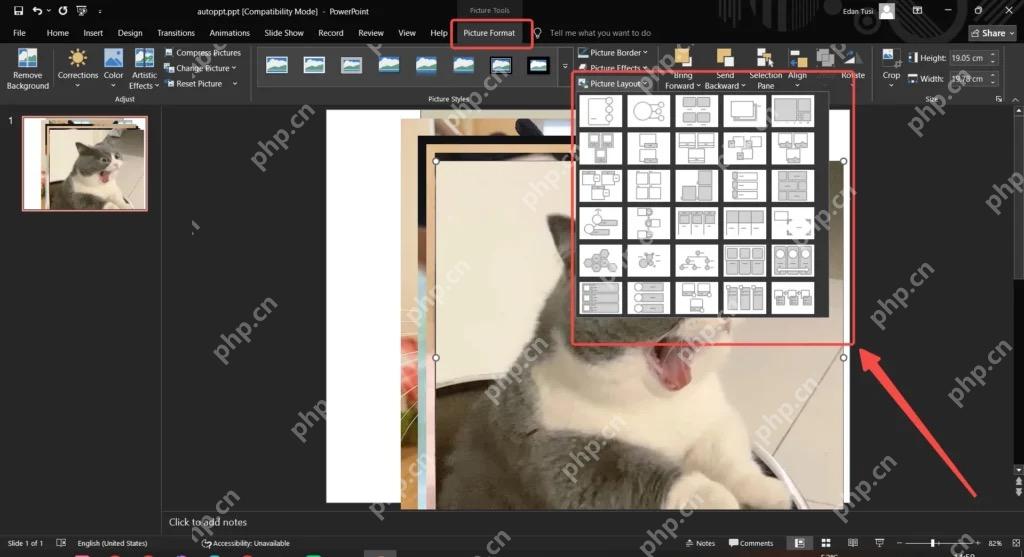Expand the Reset Picture dropdown arrow
The image size is (1024, 557).
tap(234, 84)
